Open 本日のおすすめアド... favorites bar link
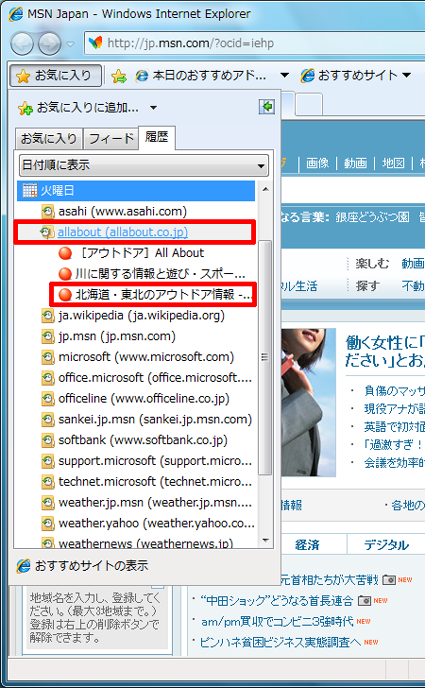Image resolution: width=425 pixels, height=688 pixels. [201, 75]
